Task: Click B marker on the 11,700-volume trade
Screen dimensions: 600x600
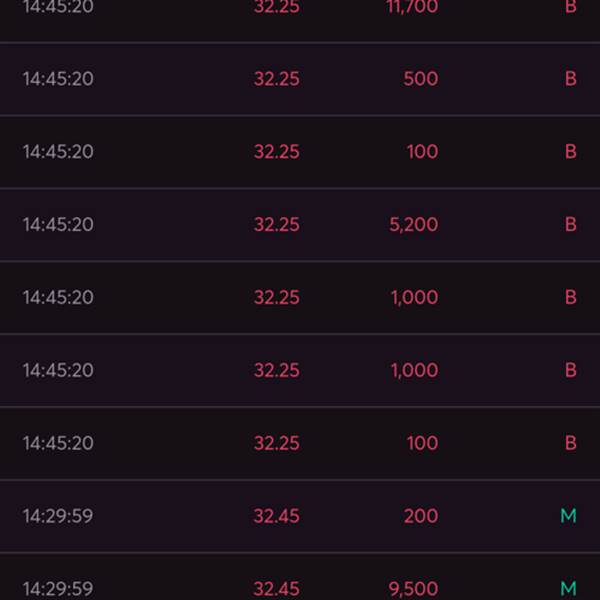Action: pos(571,7)
